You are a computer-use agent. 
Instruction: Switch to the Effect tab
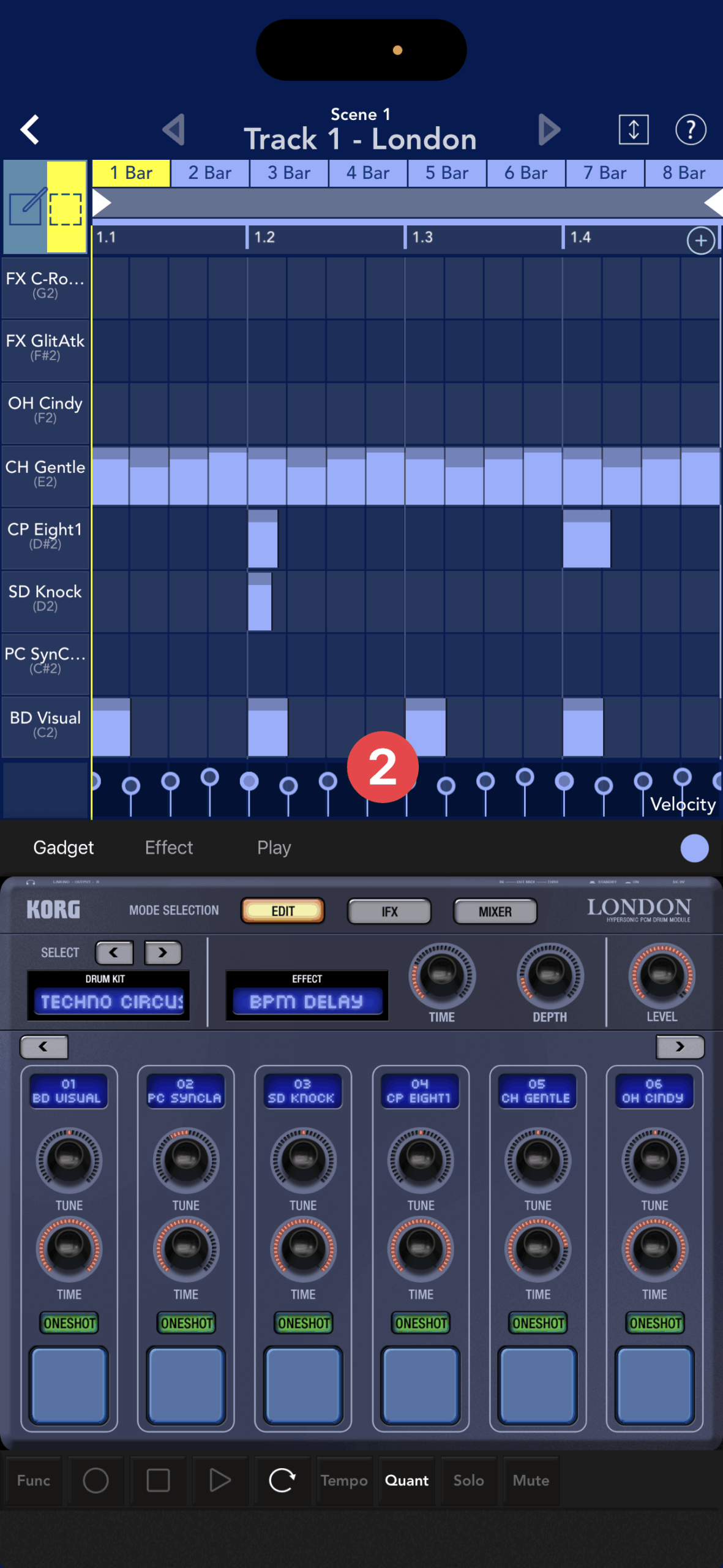click(169, 848)
